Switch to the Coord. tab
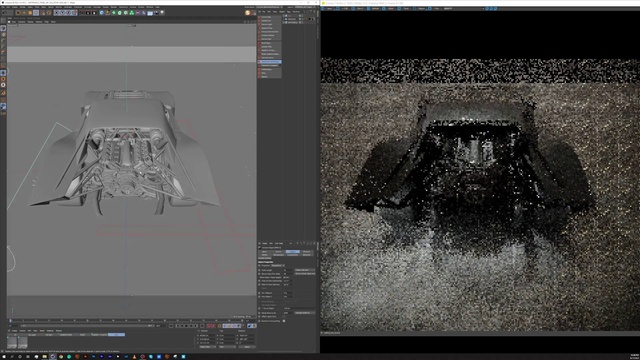The image size is (640, 360). (x=278, y=251)
